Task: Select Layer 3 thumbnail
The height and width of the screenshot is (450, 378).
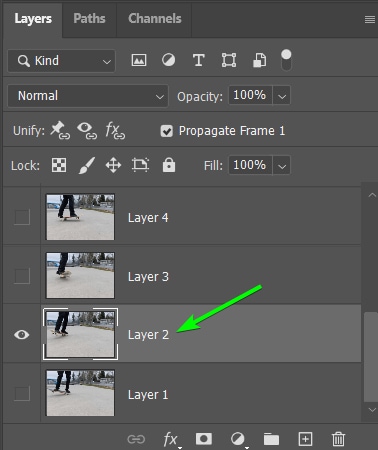Action: (x=80, y=275)
